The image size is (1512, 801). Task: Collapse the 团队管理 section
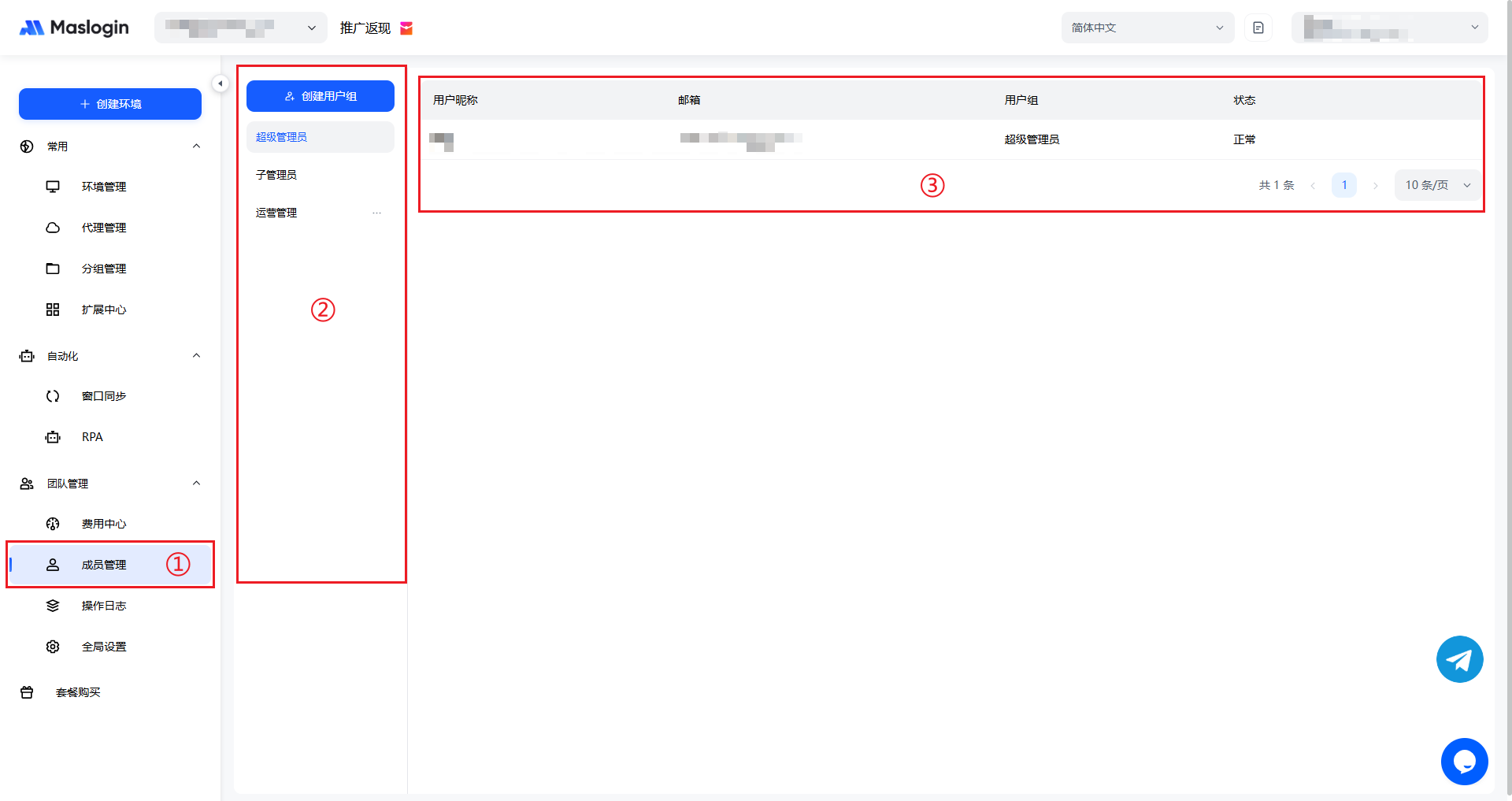coord(196,484)
